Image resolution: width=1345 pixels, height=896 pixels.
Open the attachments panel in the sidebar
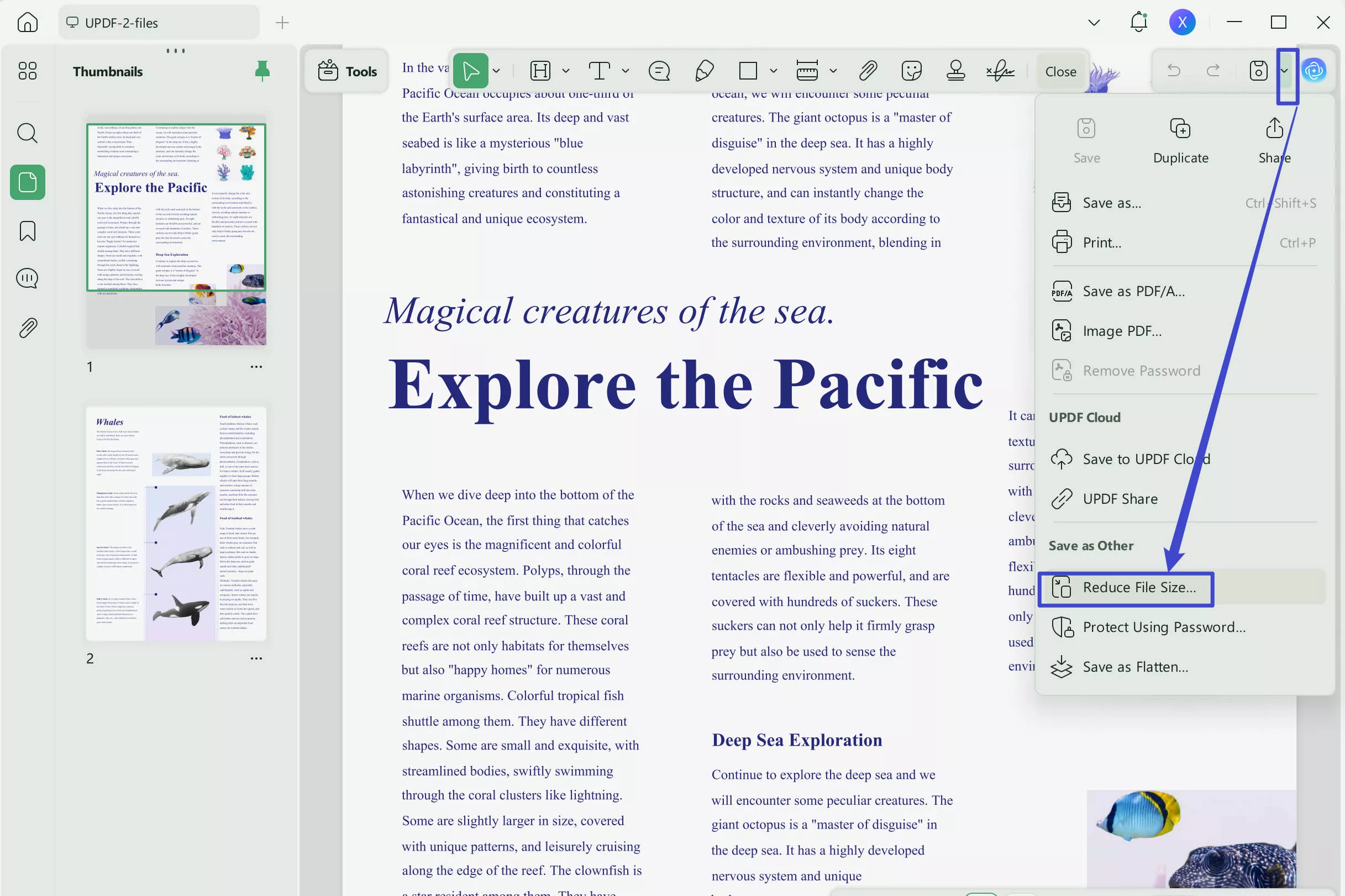tap(27, 328)
